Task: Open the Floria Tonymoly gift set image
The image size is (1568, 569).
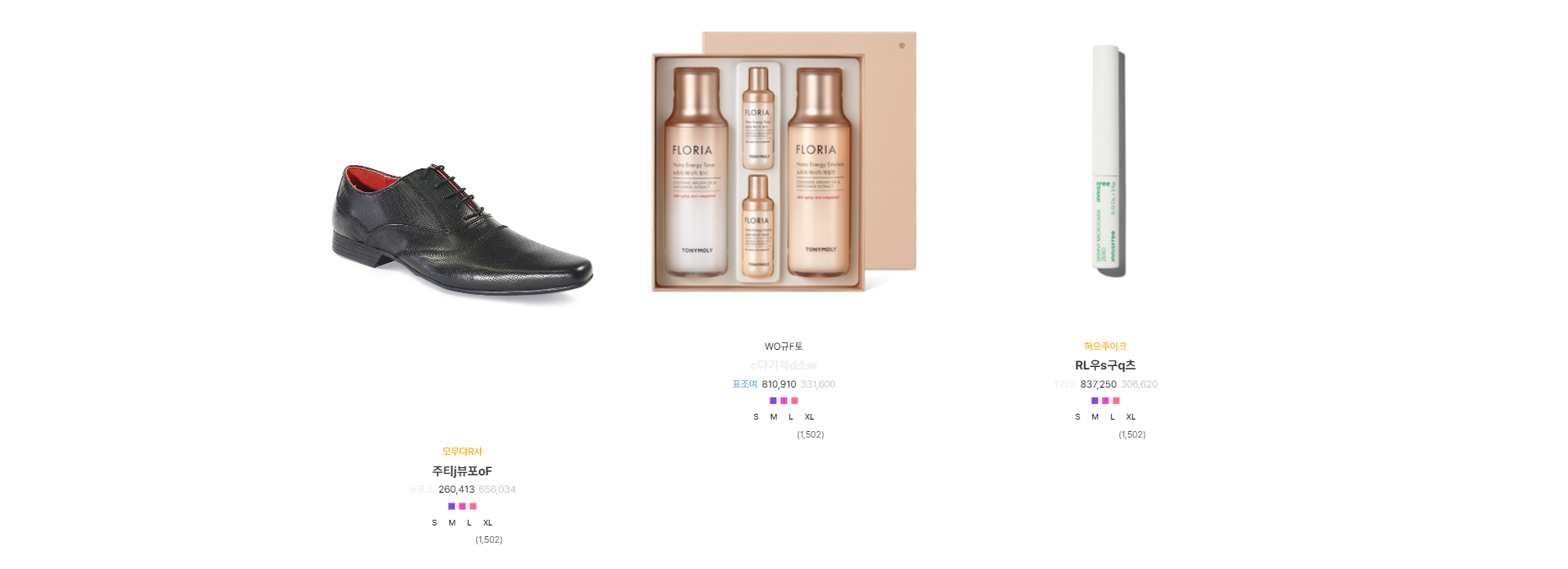Action: click(784, 162)
